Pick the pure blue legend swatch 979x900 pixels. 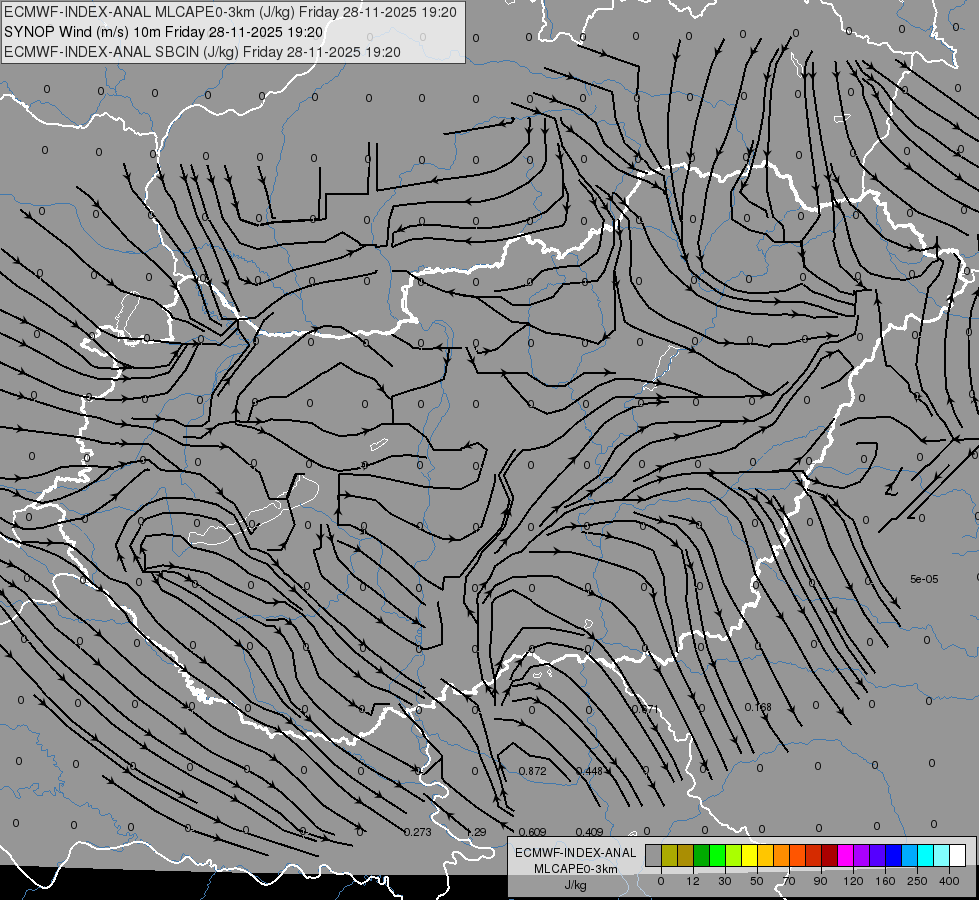click(x=893, y=855)
